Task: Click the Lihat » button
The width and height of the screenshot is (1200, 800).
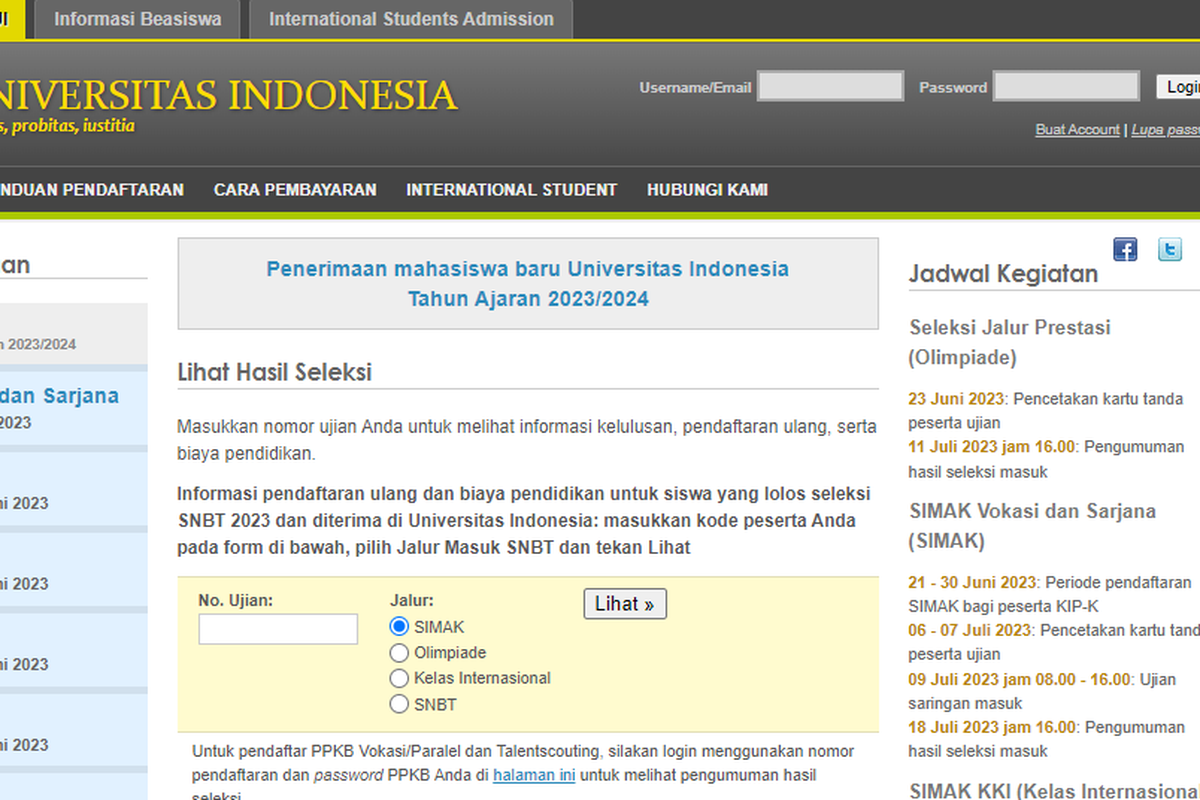Action: tap(625, 603)
